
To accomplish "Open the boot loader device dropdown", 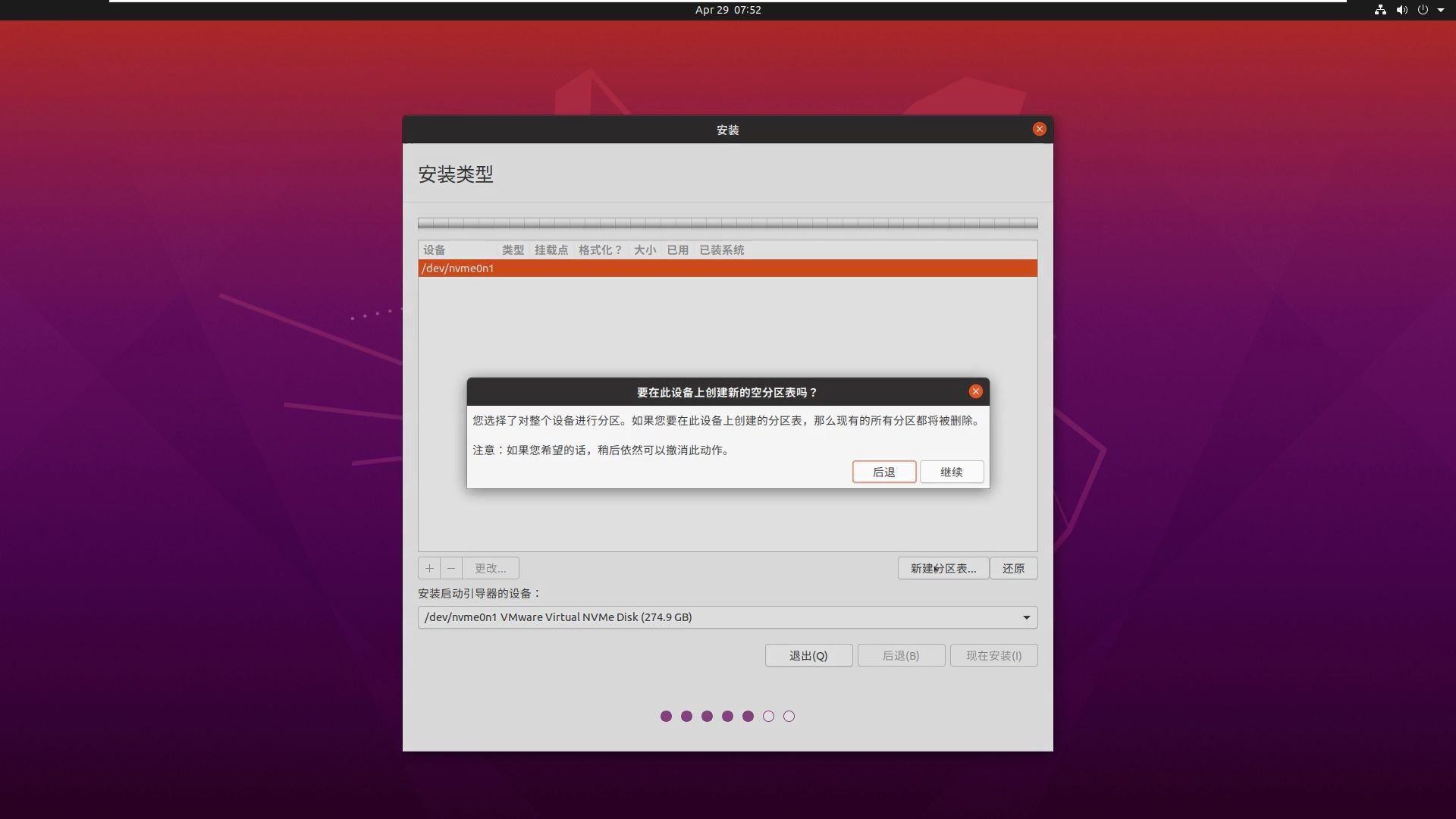I will 1025,617.
